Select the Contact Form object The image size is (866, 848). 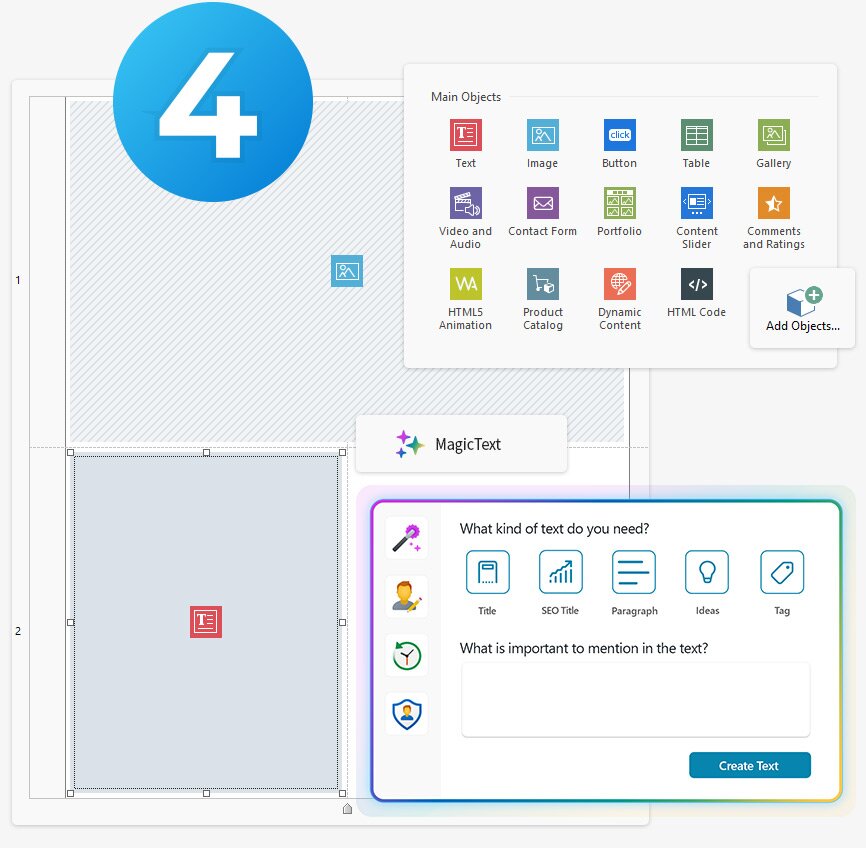pyautogui.click(x=542, y=203)
